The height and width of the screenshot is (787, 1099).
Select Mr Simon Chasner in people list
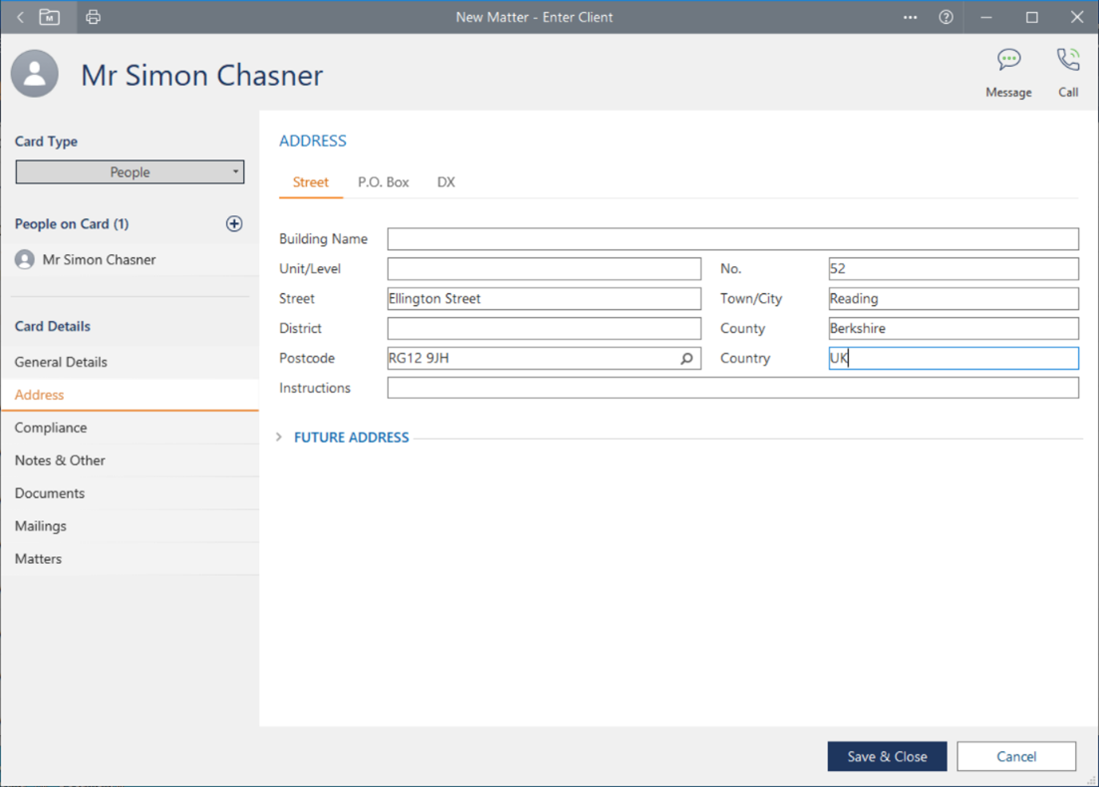(99, 260)
